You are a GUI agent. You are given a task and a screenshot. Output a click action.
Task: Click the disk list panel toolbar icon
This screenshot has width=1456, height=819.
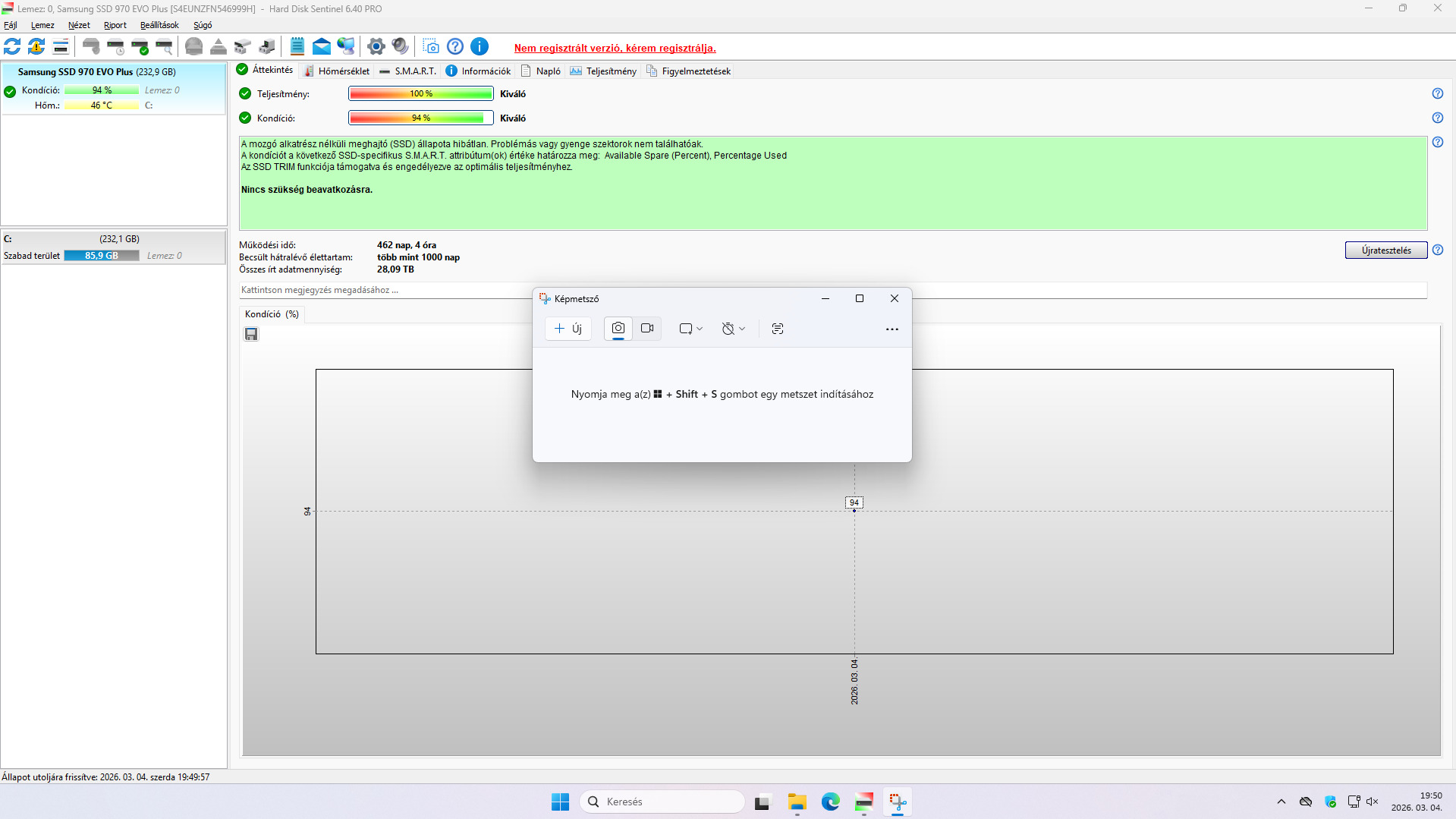(61, 47)
